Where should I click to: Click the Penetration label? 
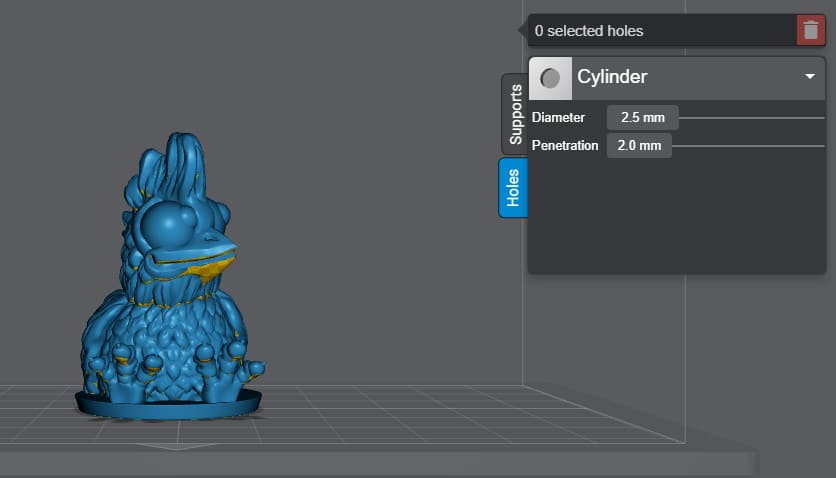[x=565, y=145]
